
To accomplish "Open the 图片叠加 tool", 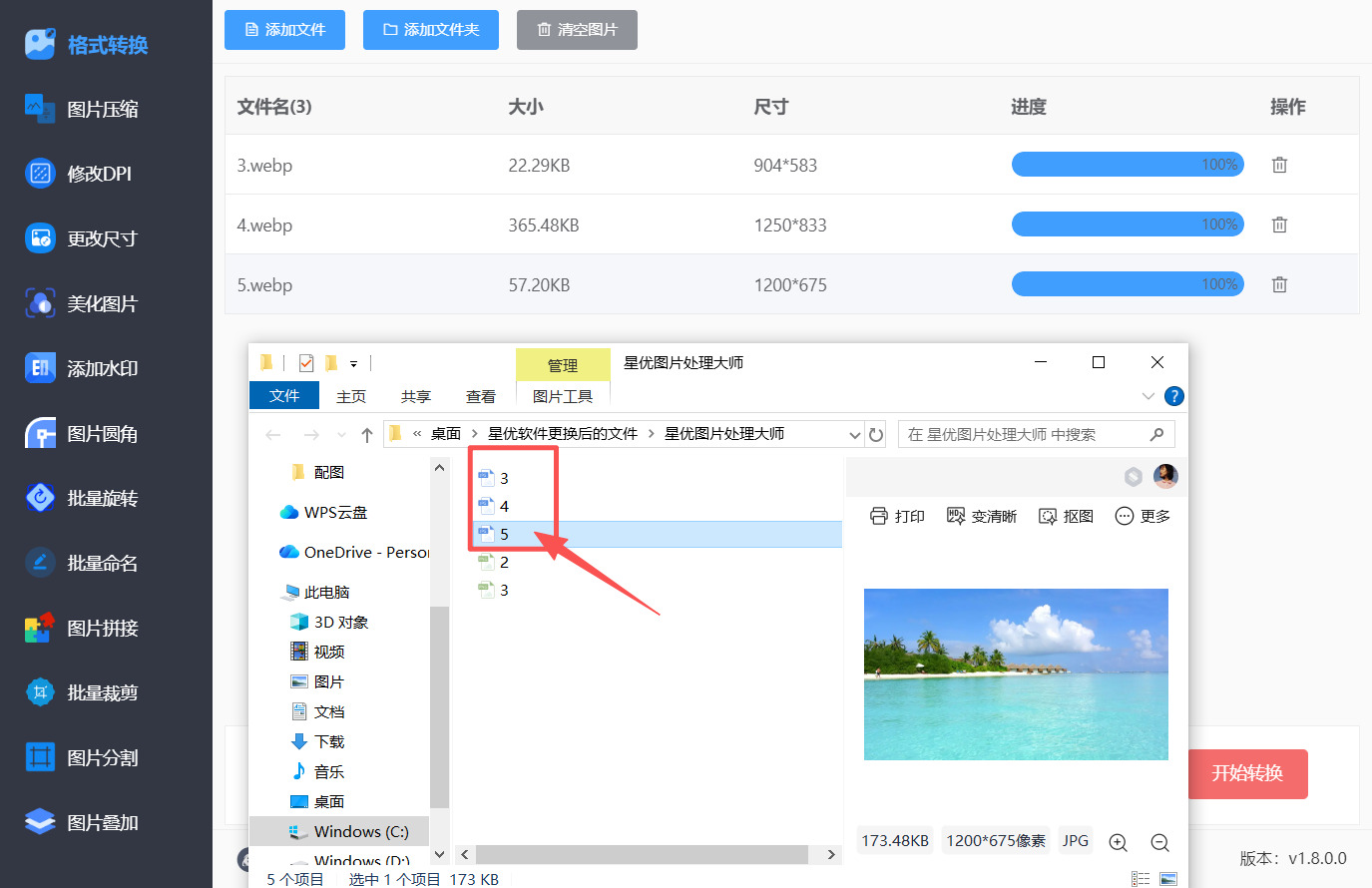I will point(82,822).
